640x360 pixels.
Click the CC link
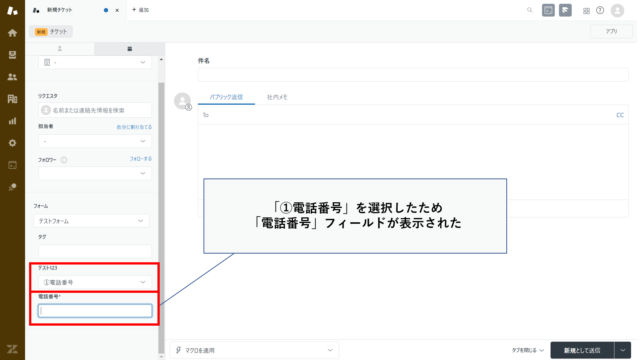coord(620,115)
